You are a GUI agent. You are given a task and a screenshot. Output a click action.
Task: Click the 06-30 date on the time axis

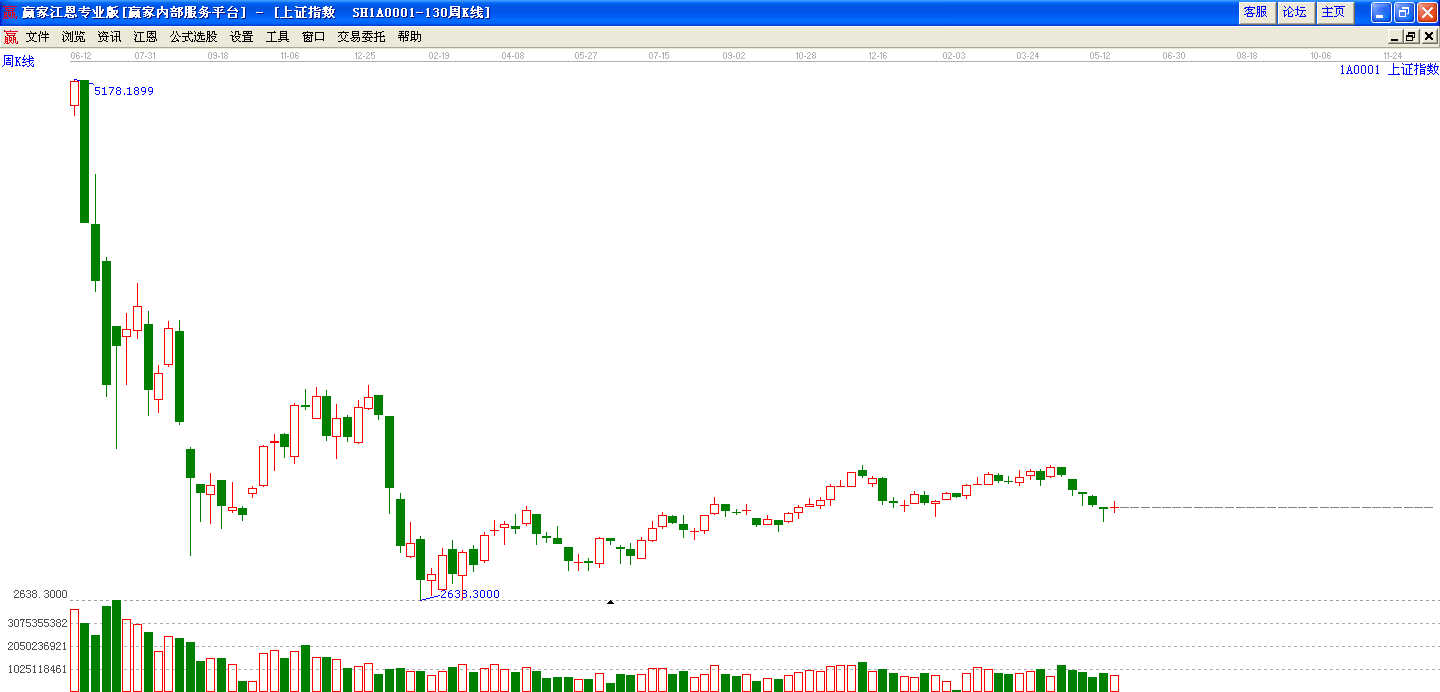[1174, 56]
